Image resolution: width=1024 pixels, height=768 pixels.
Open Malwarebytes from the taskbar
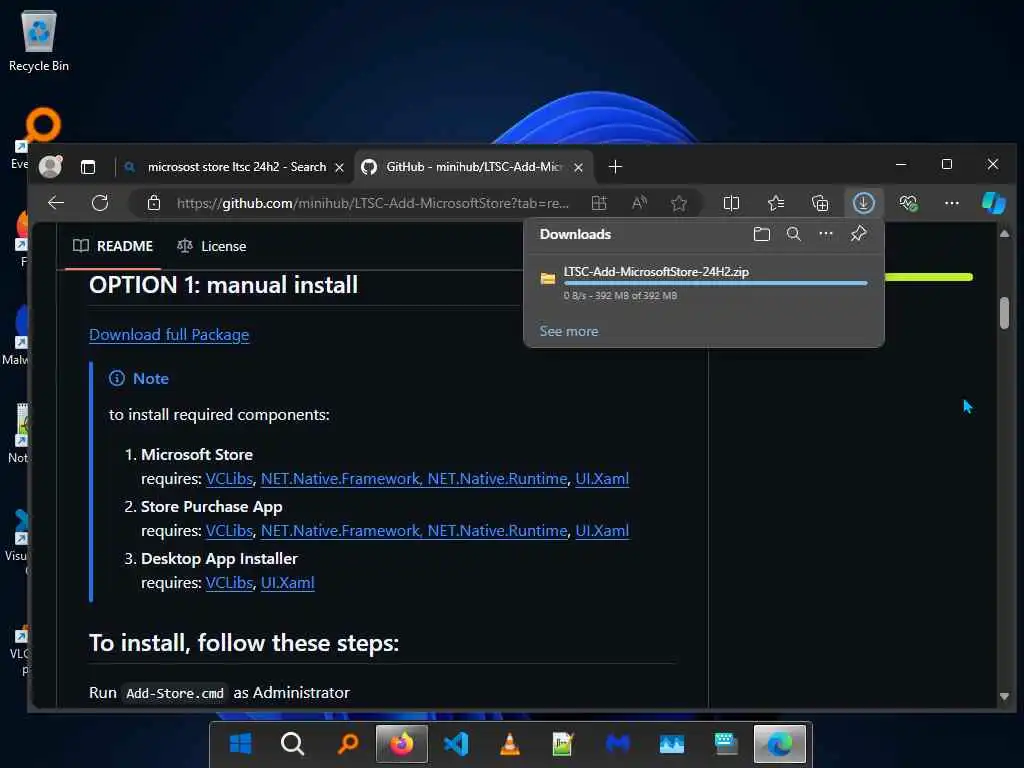click(x=617, y=743)
